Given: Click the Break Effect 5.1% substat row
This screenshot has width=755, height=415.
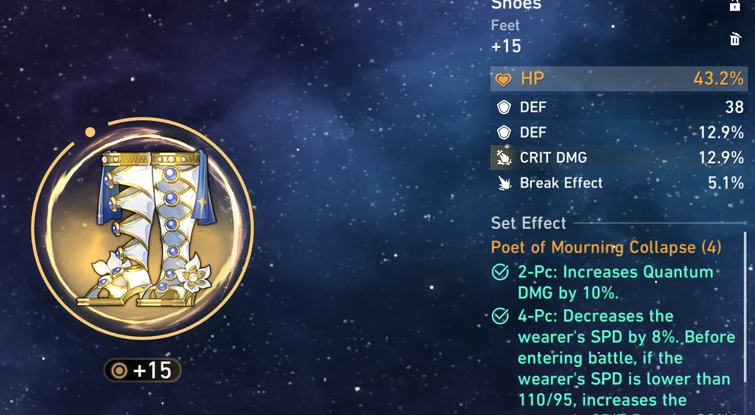Looking at the screenshot, I should coord(619,183).
